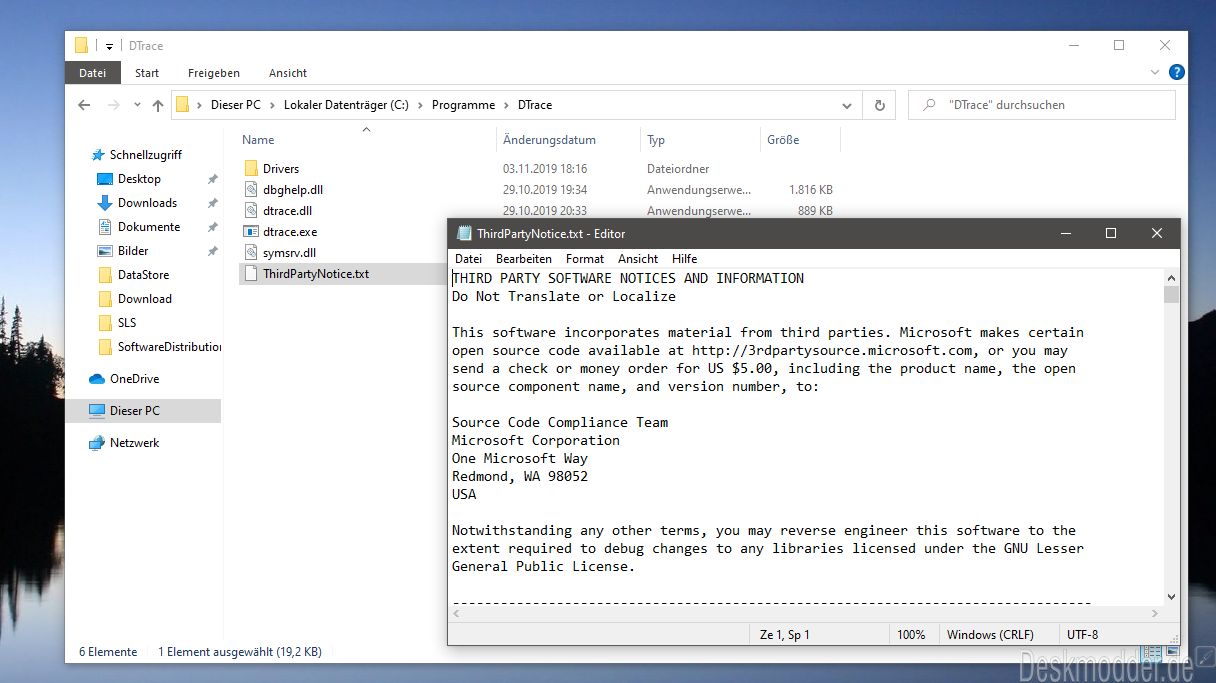Open Bilder in the navigation pane
This screenshot has width=1216, height=683.
pyautogui.click(x=133, y=251)
